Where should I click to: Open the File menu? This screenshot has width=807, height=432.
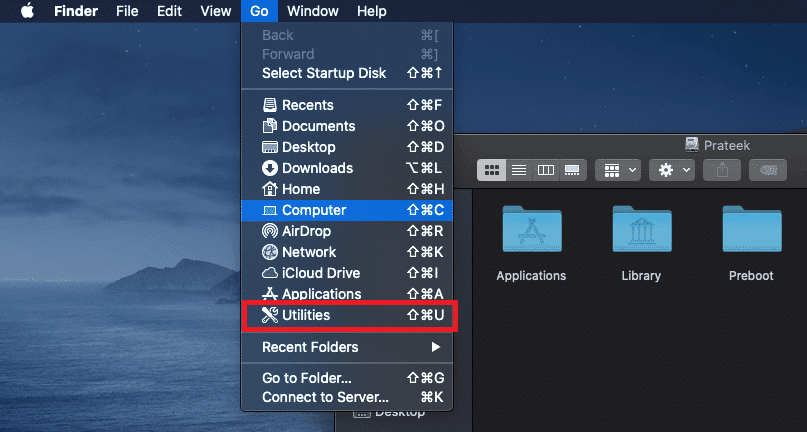click(x=127, y=11)
